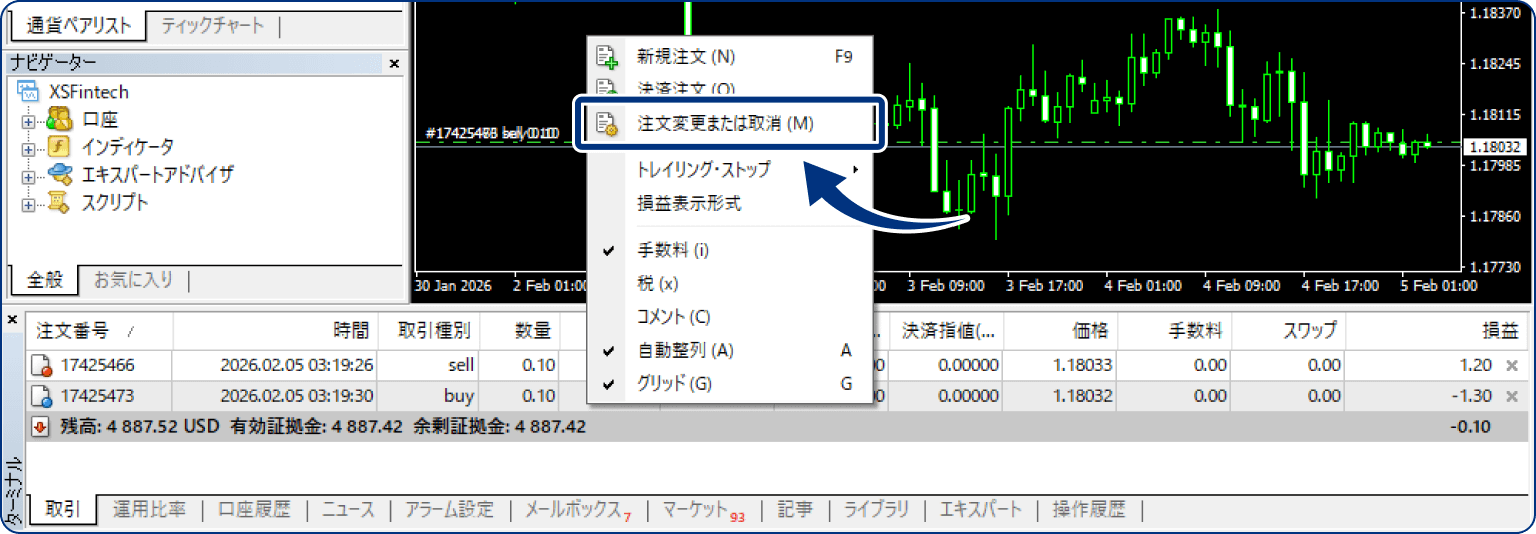Open the マーケット tab
Screen dimensions: 1536x534
(704, 510)
